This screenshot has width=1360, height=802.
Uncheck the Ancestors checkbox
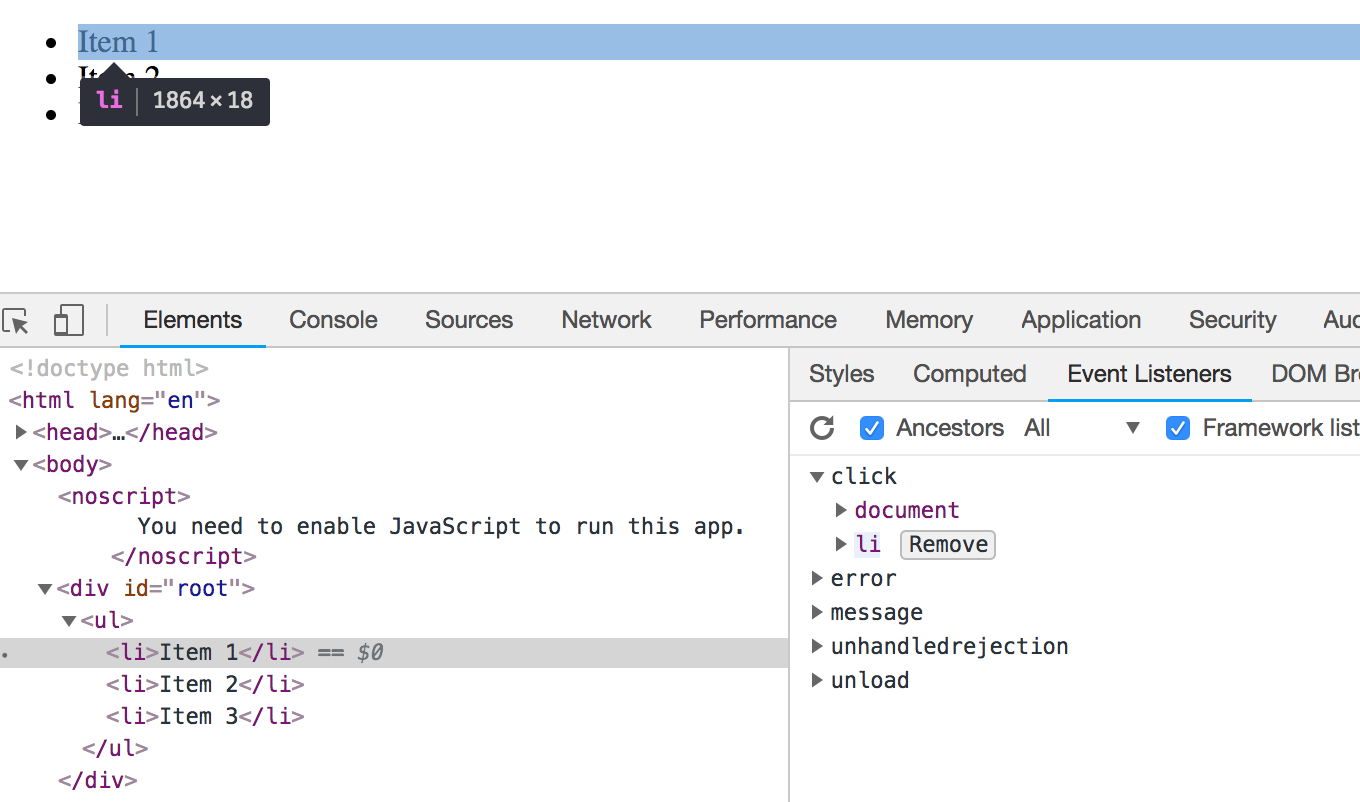[871, 428]
